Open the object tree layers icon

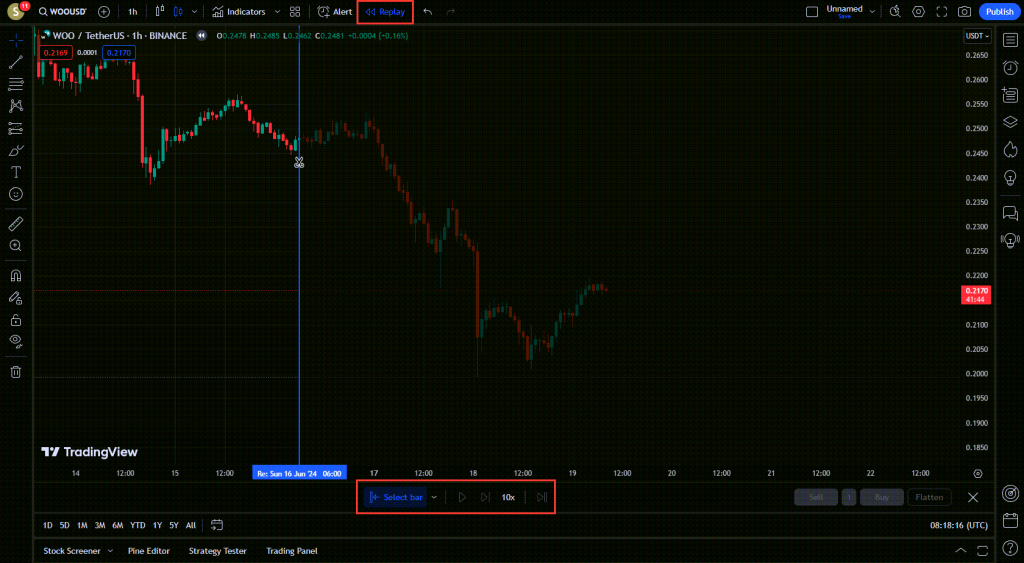[x=1010, y=122]
